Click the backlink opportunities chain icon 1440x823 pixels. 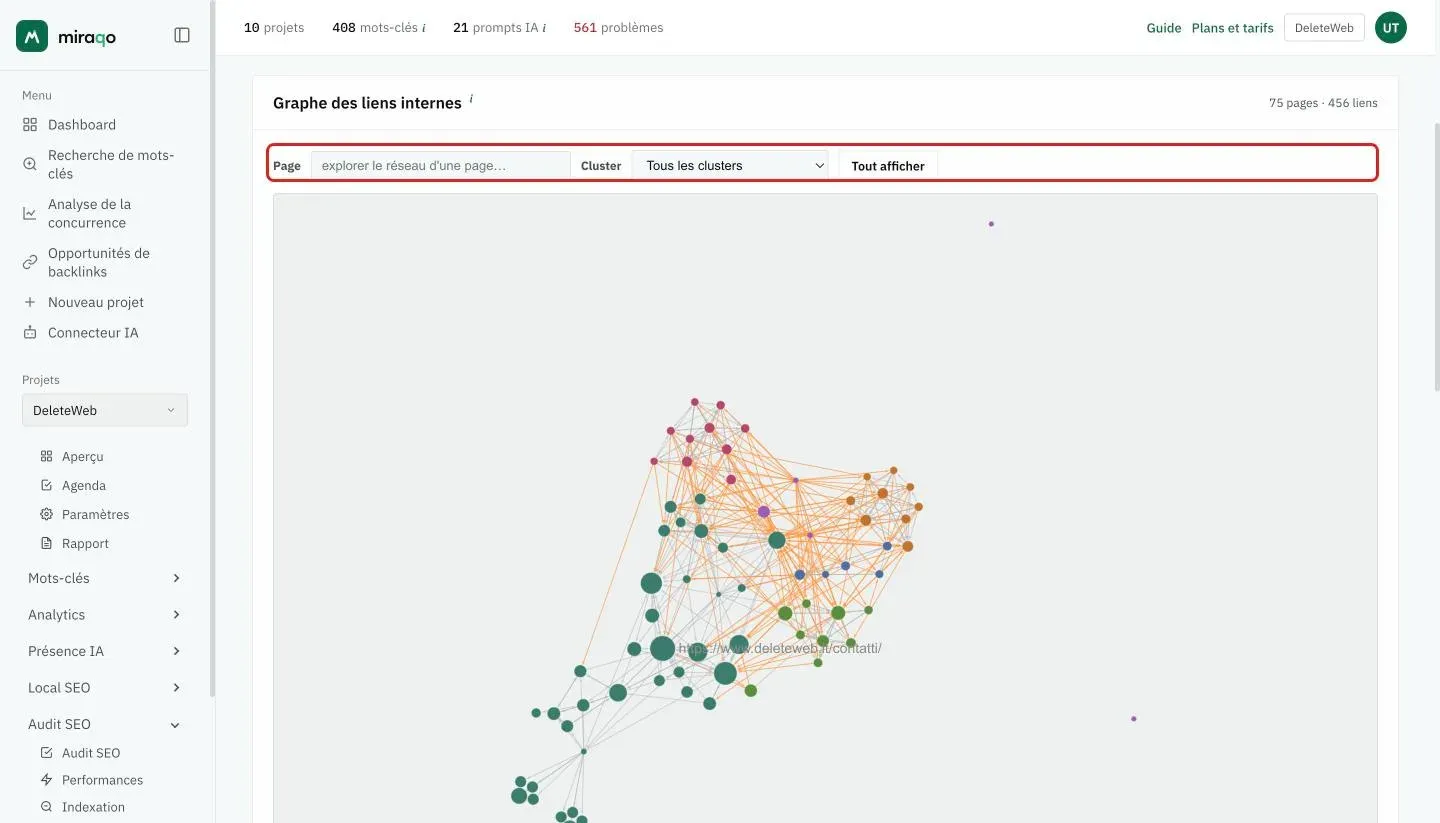[30, 262]
